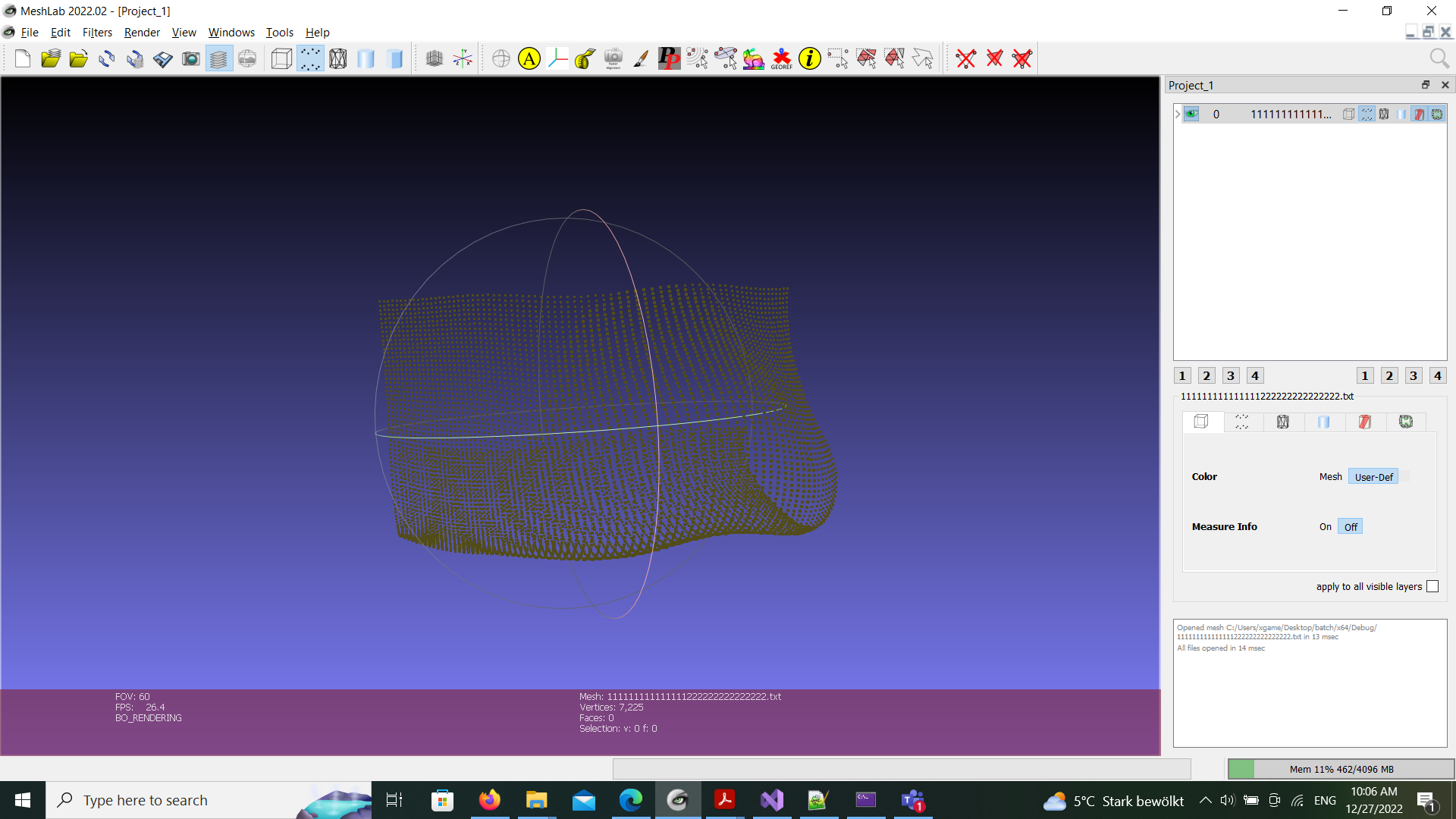
Task: Select the plane point selection tool
Action: [x=726, y=58]
